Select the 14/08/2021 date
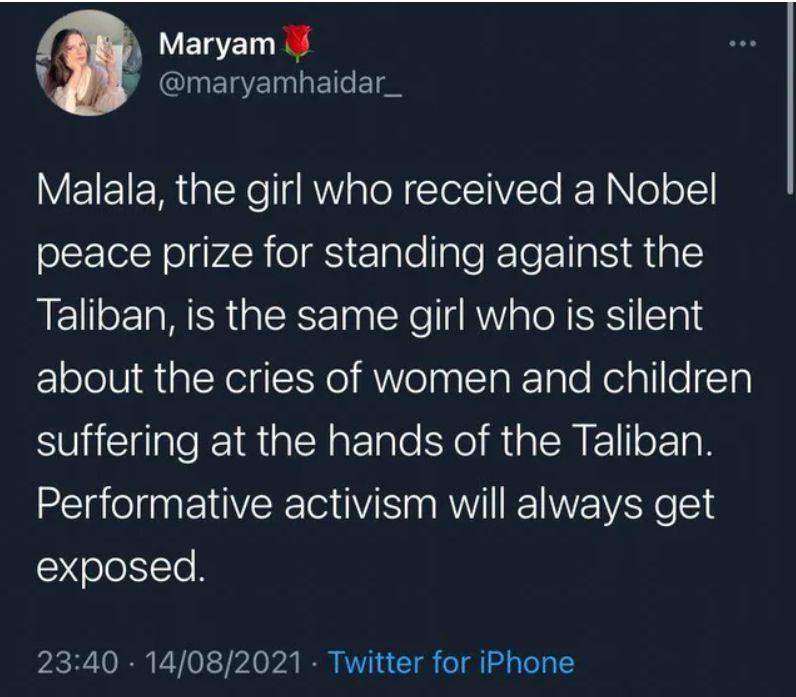The image size is (796, 697). pos(223,662)
